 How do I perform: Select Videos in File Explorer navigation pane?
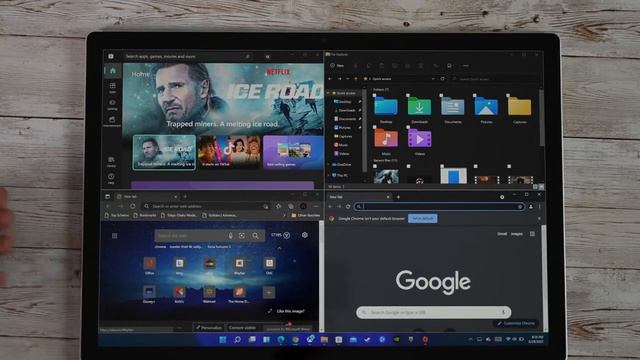pos(343,153)
